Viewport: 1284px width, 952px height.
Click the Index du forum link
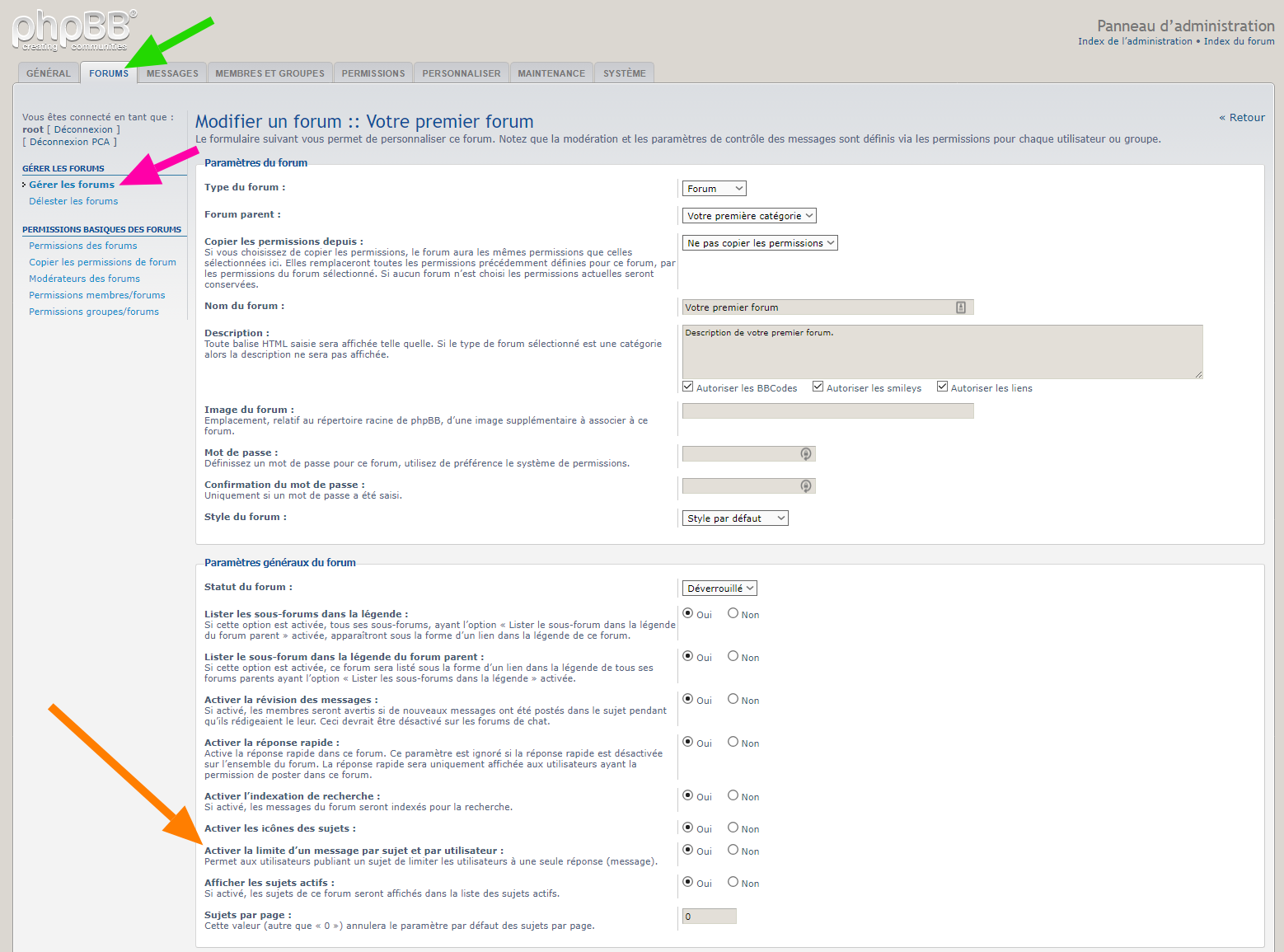(1239, 41)
